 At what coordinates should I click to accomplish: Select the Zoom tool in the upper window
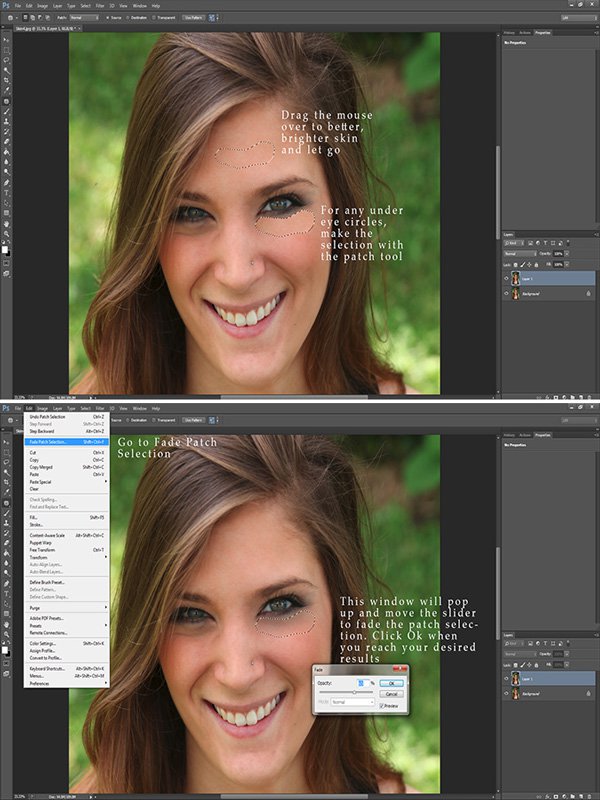pyautogui.click(x=6, y=235)
